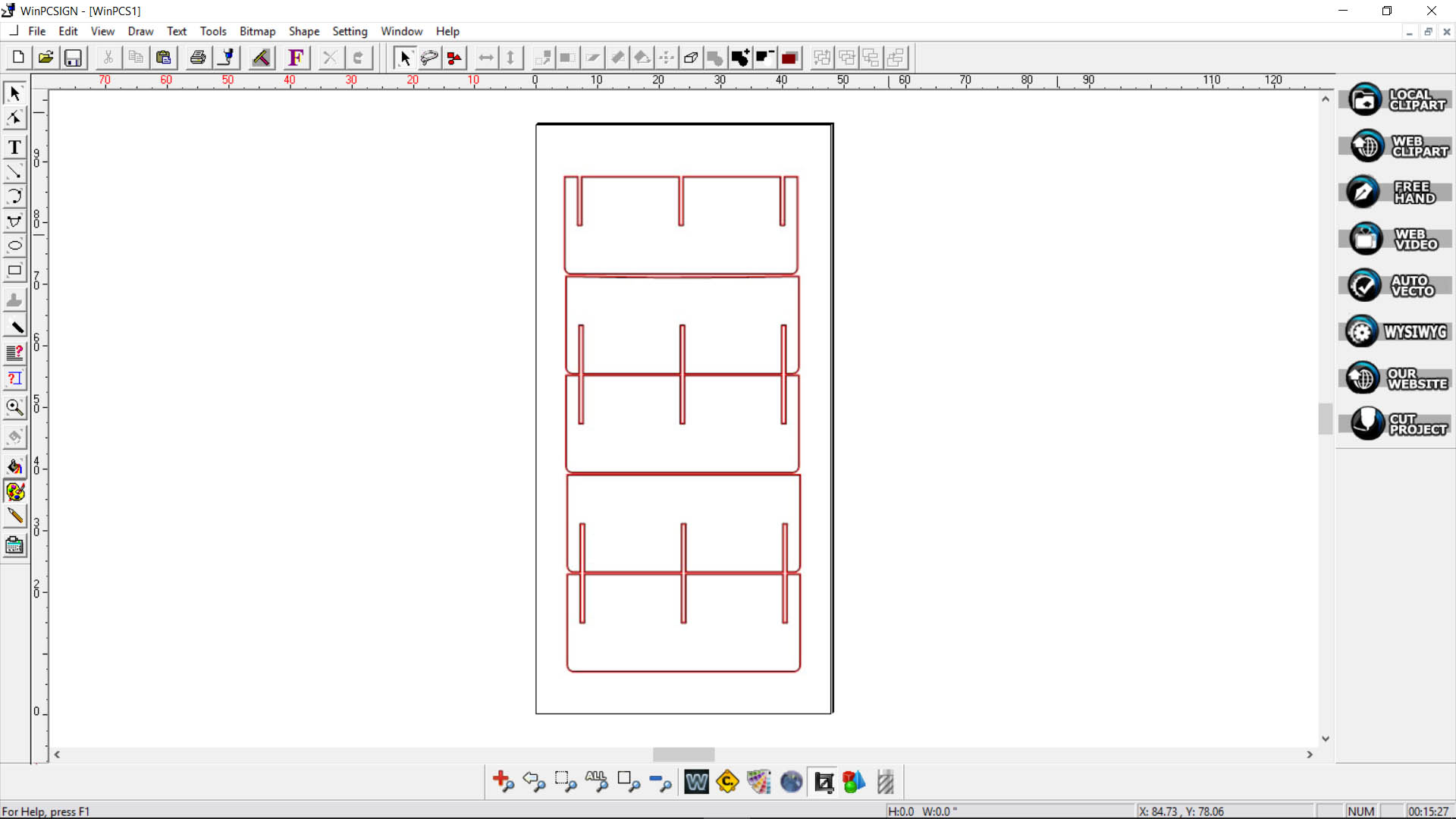This screenshot has width=1456, height=819.
Task: Open the Web Video button
Action: (1397, 239)
